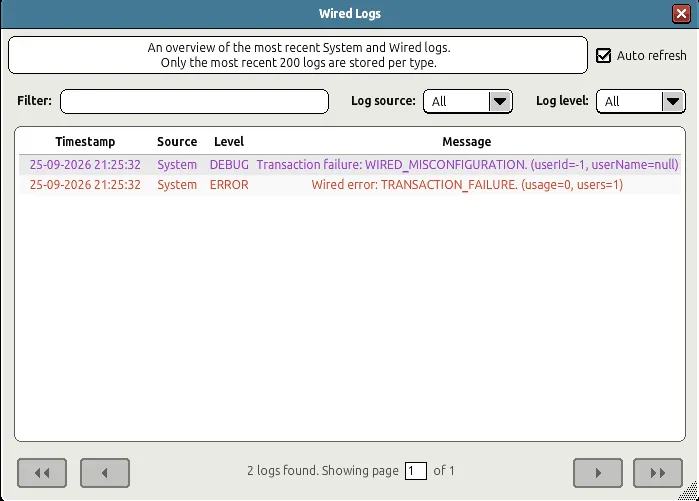Click the Filter text field
Screen dimensions: 699x501
click(x=194, y=102)
